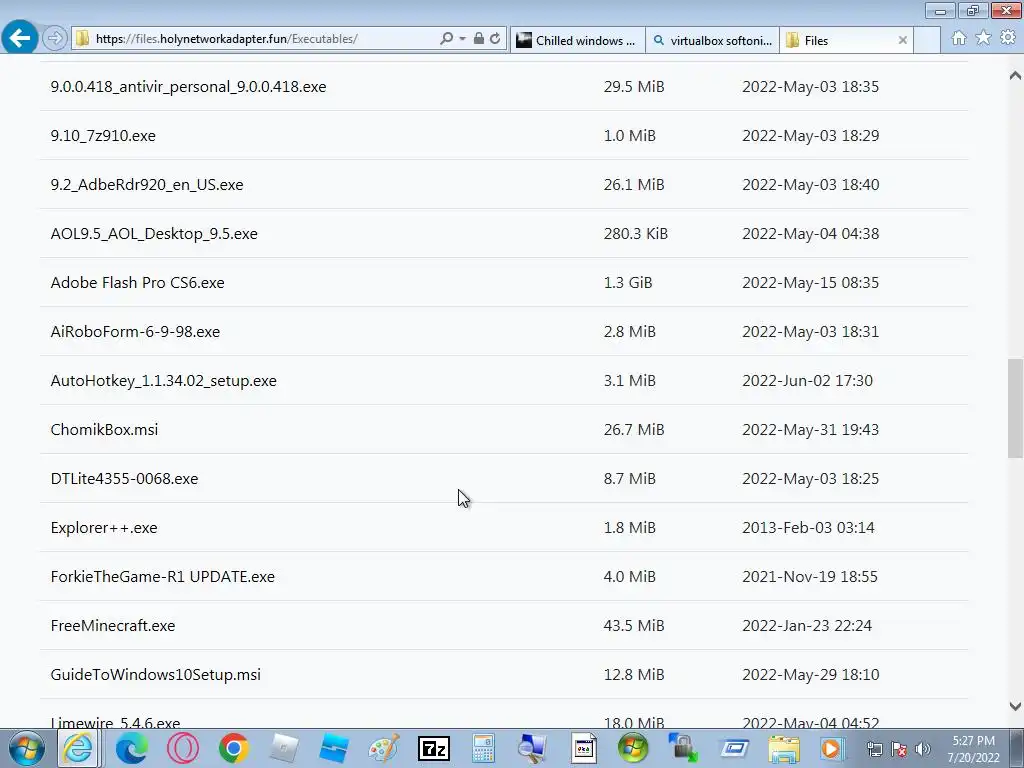
Task: Click the padlock with arrow taskbar icon
Action: (x=683, y=748)
